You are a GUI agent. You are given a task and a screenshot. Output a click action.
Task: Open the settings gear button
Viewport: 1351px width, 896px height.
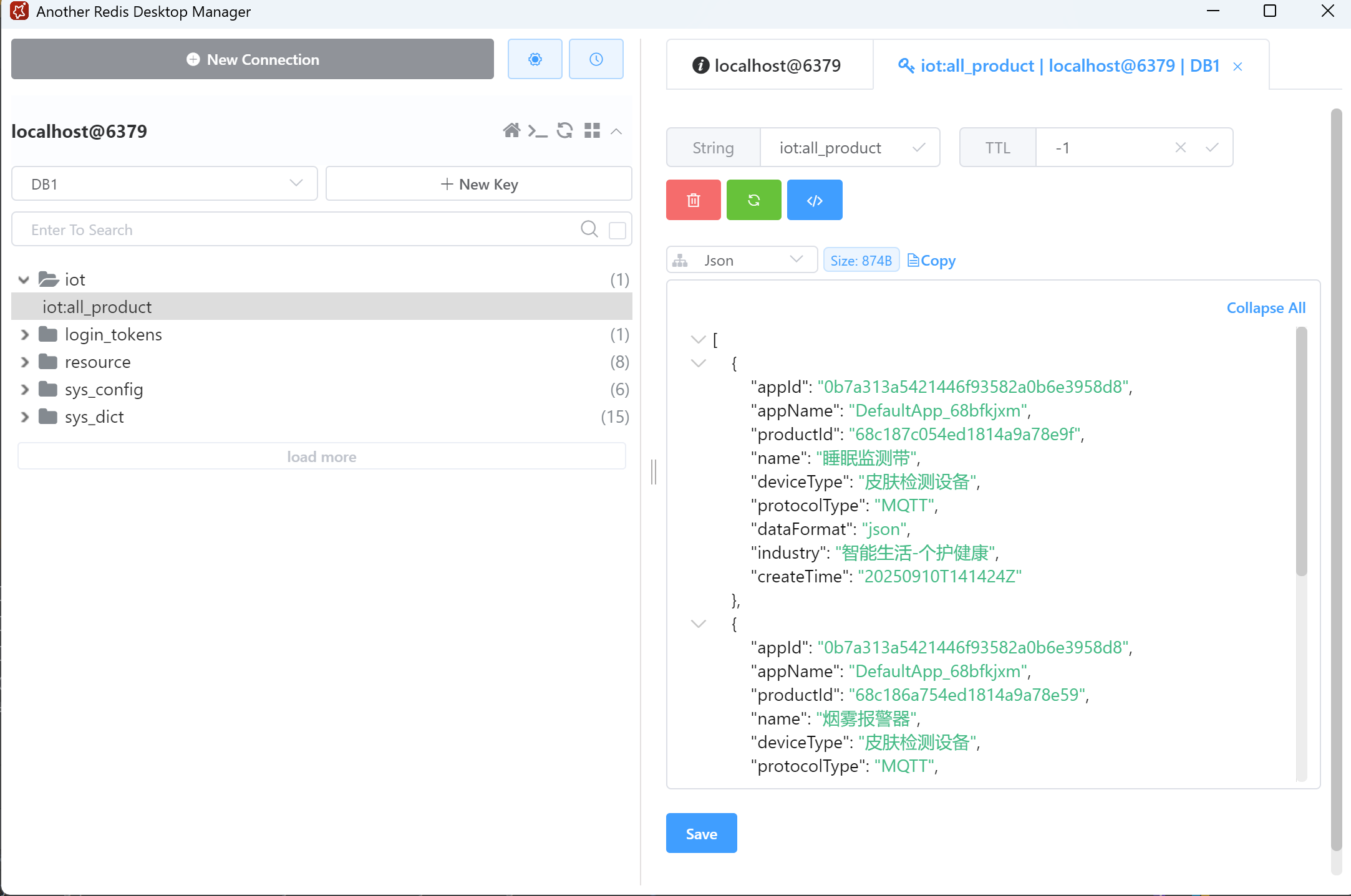(535, 59)
